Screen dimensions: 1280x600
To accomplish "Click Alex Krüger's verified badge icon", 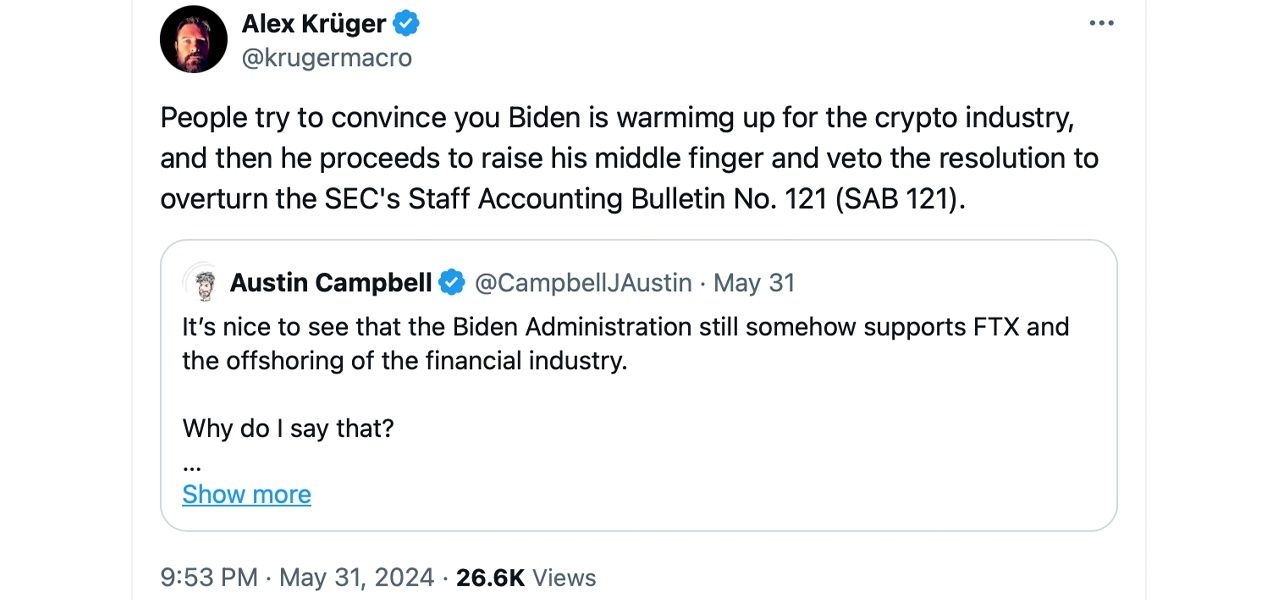I will [x=406, y=23].
